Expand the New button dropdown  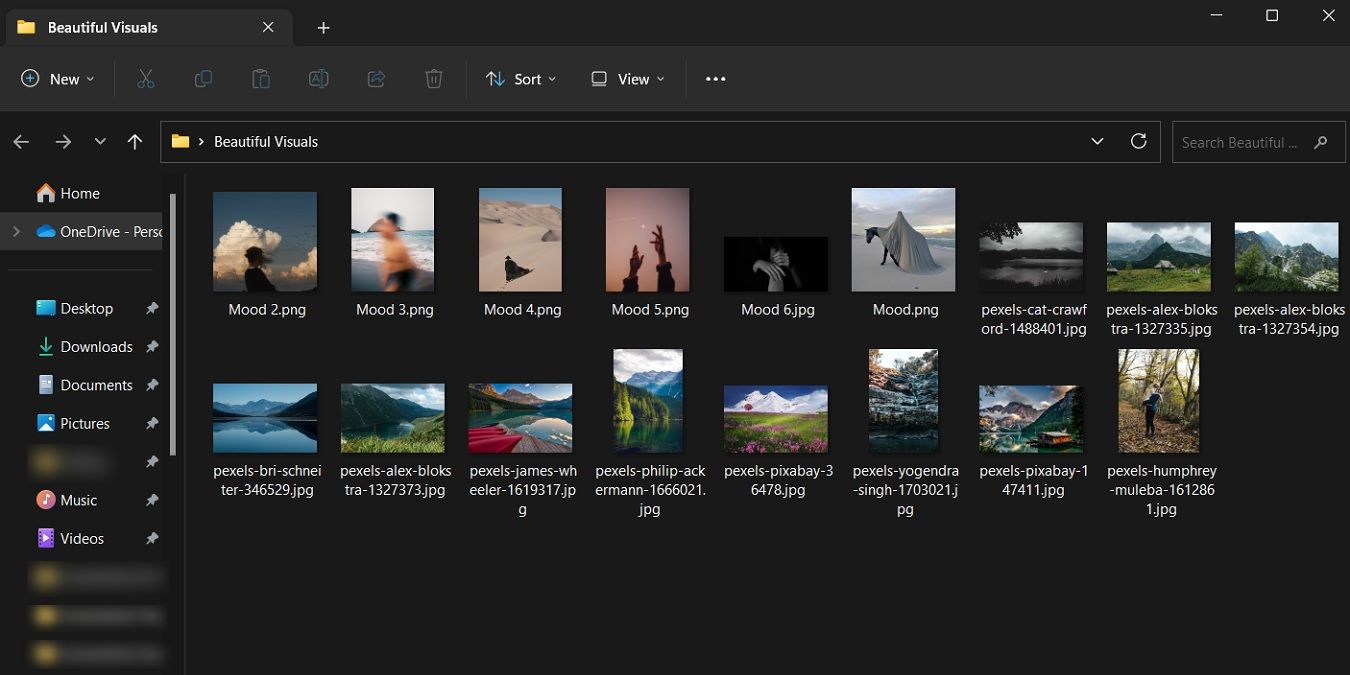click(88, 78)
